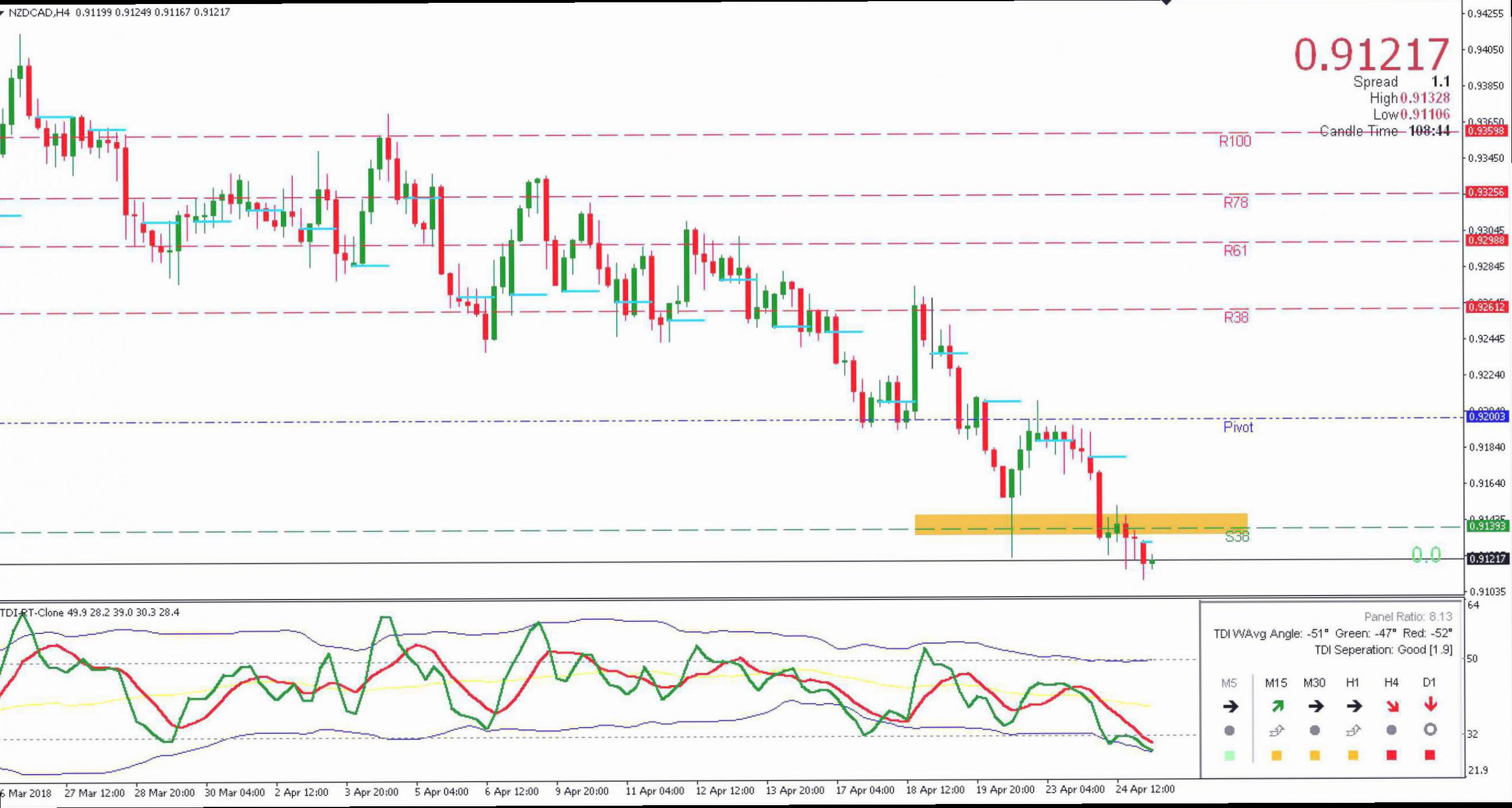Click the red square under H4
The height and width of the screenshot is (808, 1512).
[1391, 755]
